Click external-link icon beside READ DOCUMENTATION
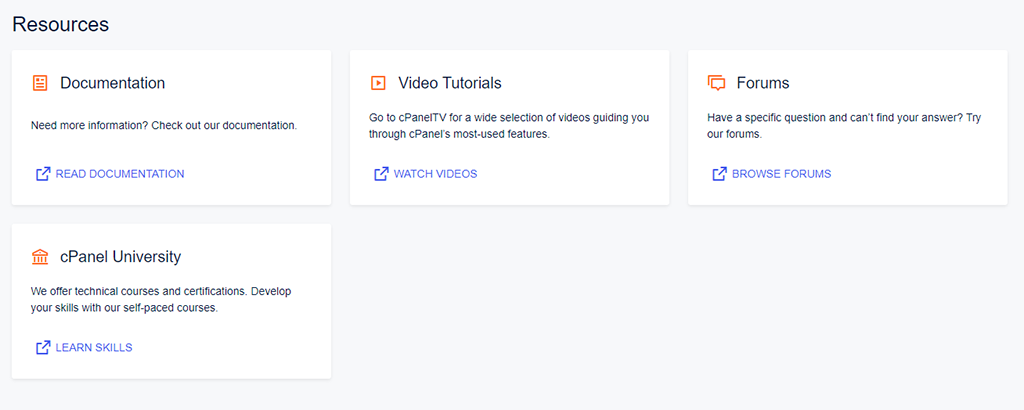Image resolution: width=1024 pixels, height=410 pixels. 43,174
